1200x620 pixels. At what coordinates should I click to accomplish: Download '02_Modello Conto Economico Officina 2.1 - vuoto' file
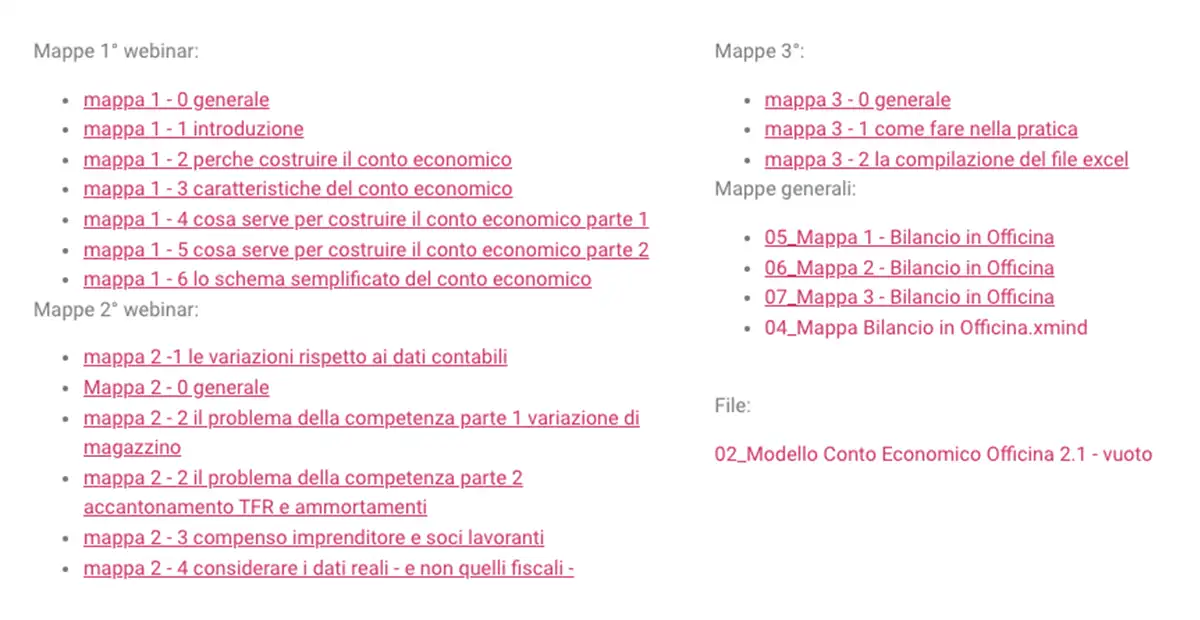(x=933, y=454)
